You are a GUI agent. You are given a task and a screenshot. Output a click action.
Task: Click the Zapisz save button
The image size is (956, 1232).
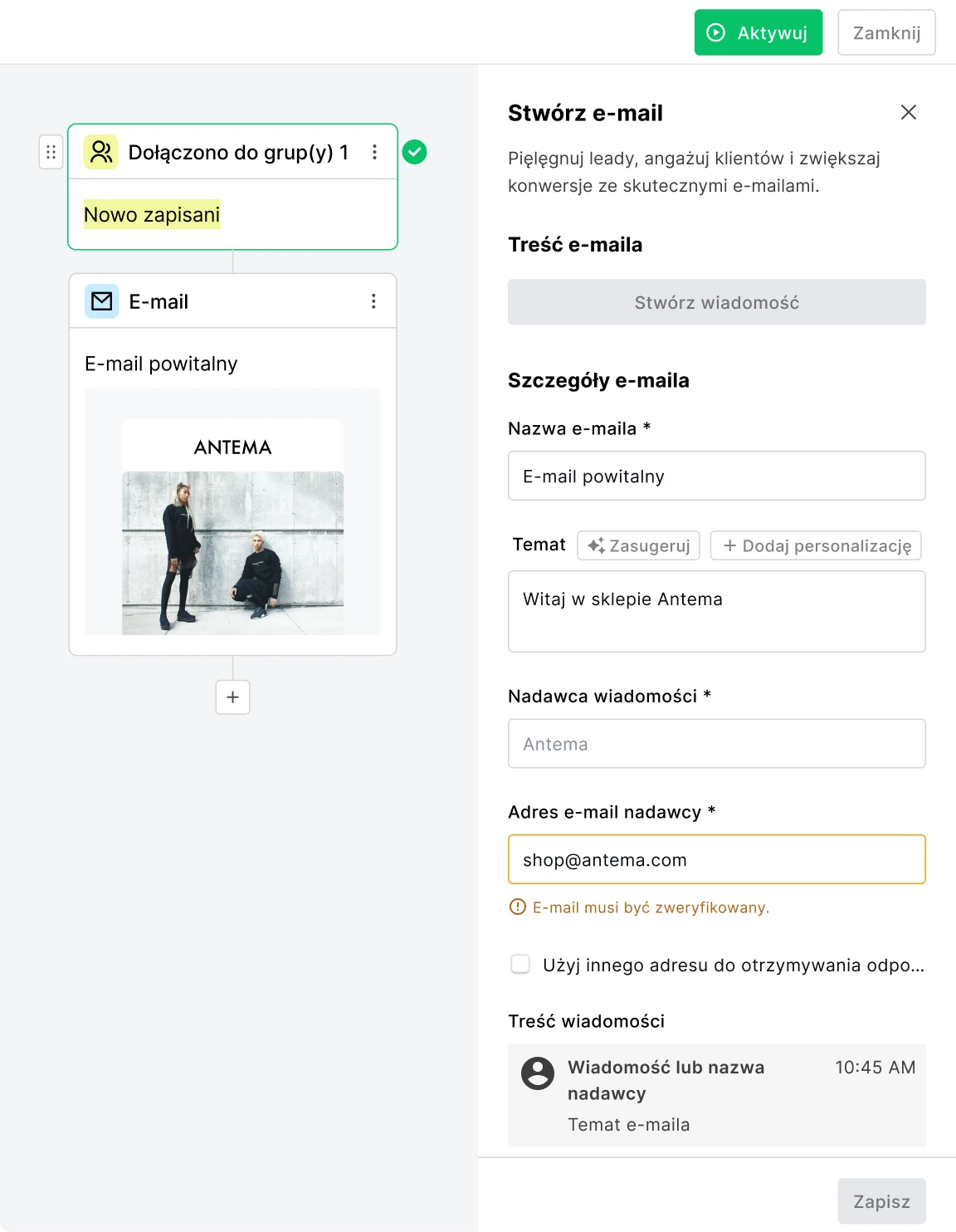(x=881, y=1201)
